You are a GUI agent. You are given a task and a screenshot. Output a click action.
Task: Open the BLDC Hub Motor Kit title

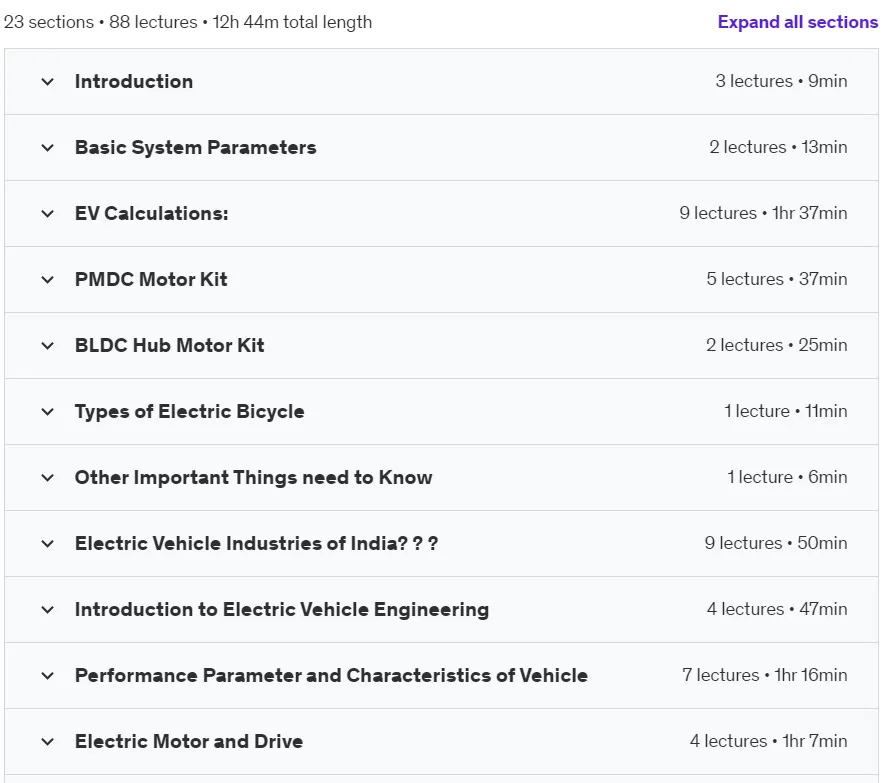point(170,345)
